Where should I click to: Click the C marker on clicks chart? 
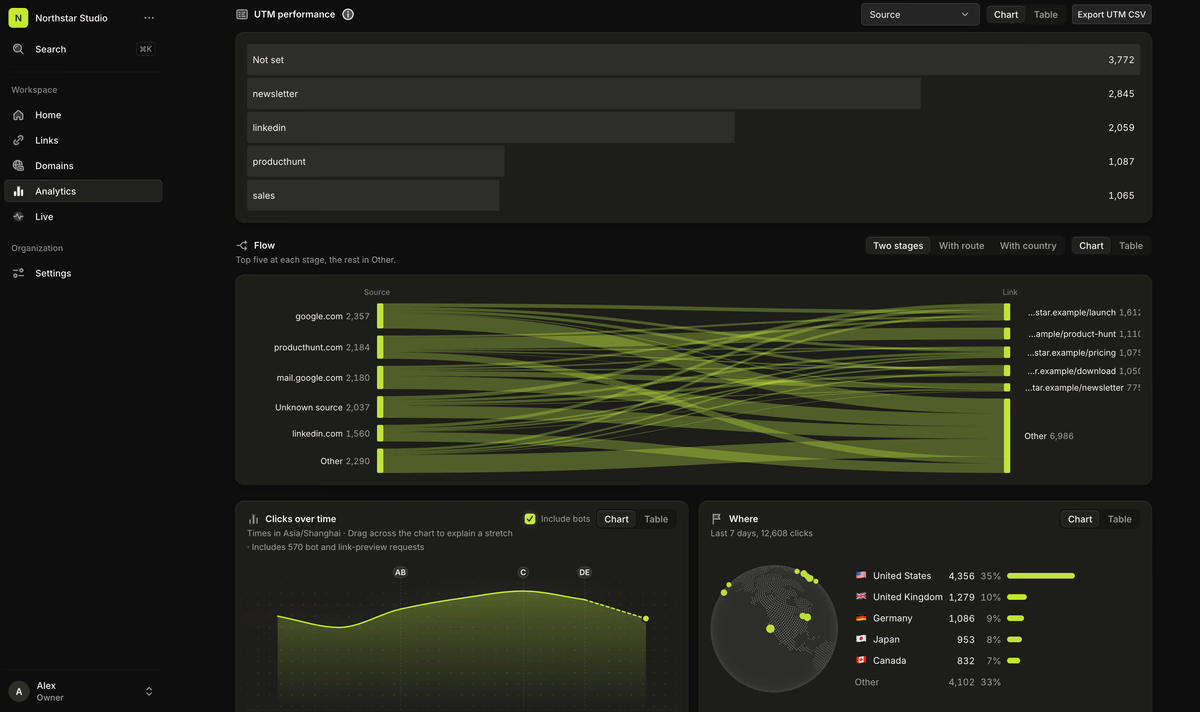pyautogui.click(x=523, y=573)
